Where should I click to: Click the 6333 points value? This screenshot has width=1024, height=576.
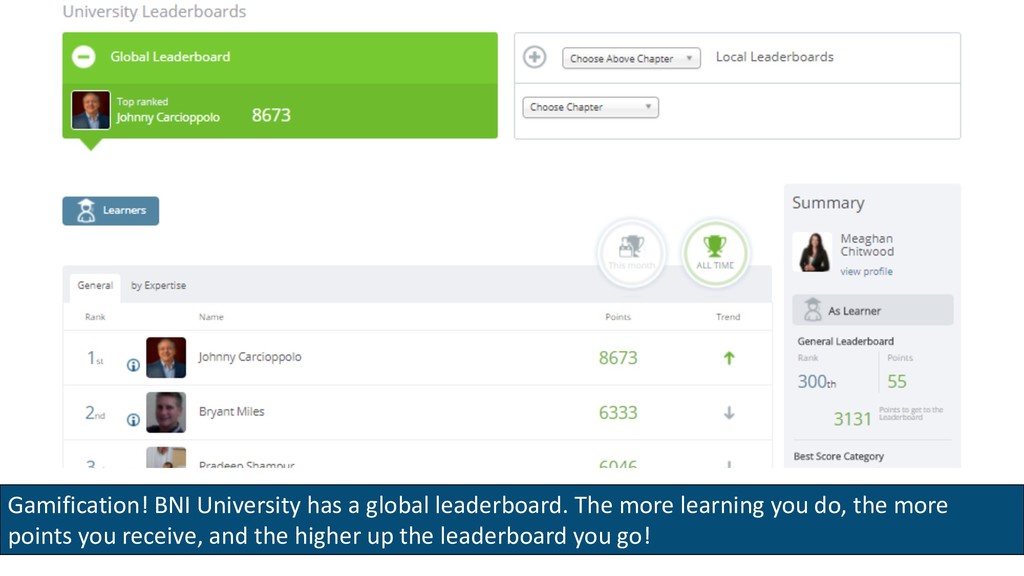pyautogui.click(x=618, y=413)
